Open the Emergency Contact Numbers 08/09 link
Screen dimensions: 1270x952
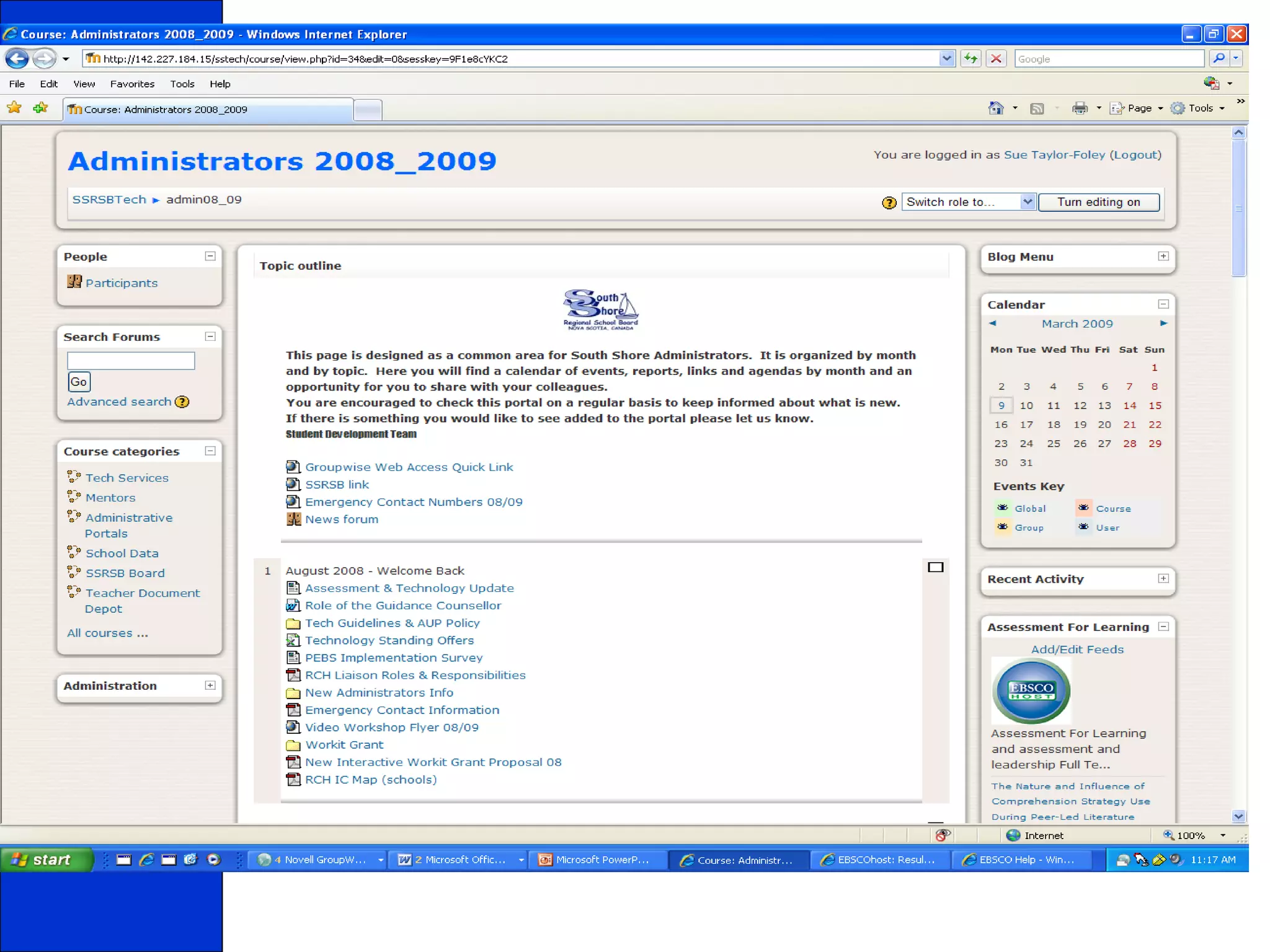(413, 502)
